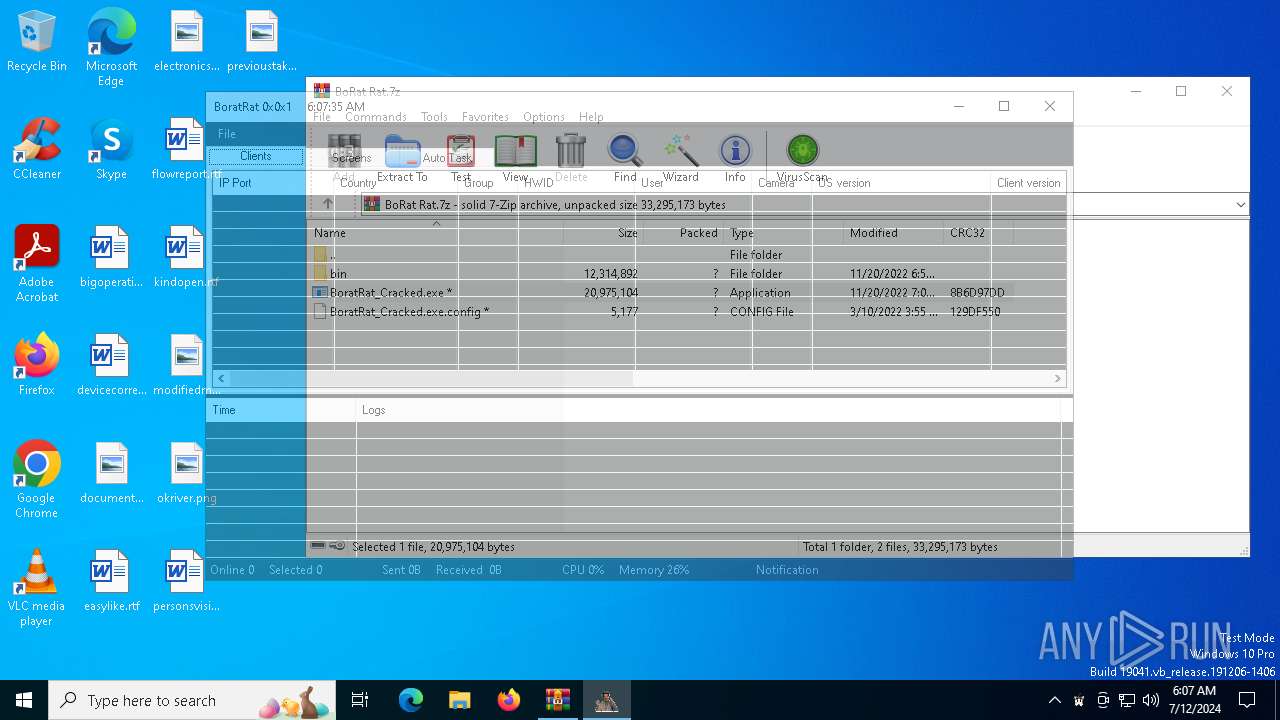The height and width of the screenshot is (720, 1280).
Task: Click the Client version column header
Action: pyautogui.click(x=1028, y=183)
